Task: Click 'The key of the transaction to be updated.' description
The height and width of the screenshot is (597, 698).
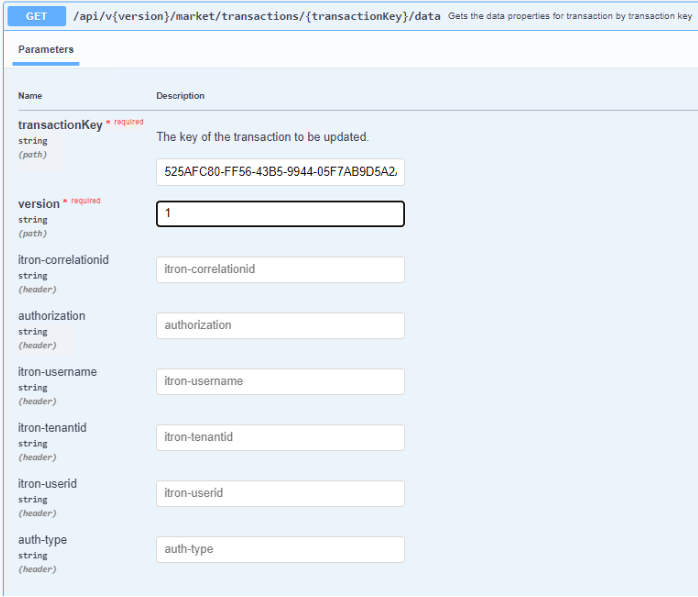Action: (x=263, y=137)
